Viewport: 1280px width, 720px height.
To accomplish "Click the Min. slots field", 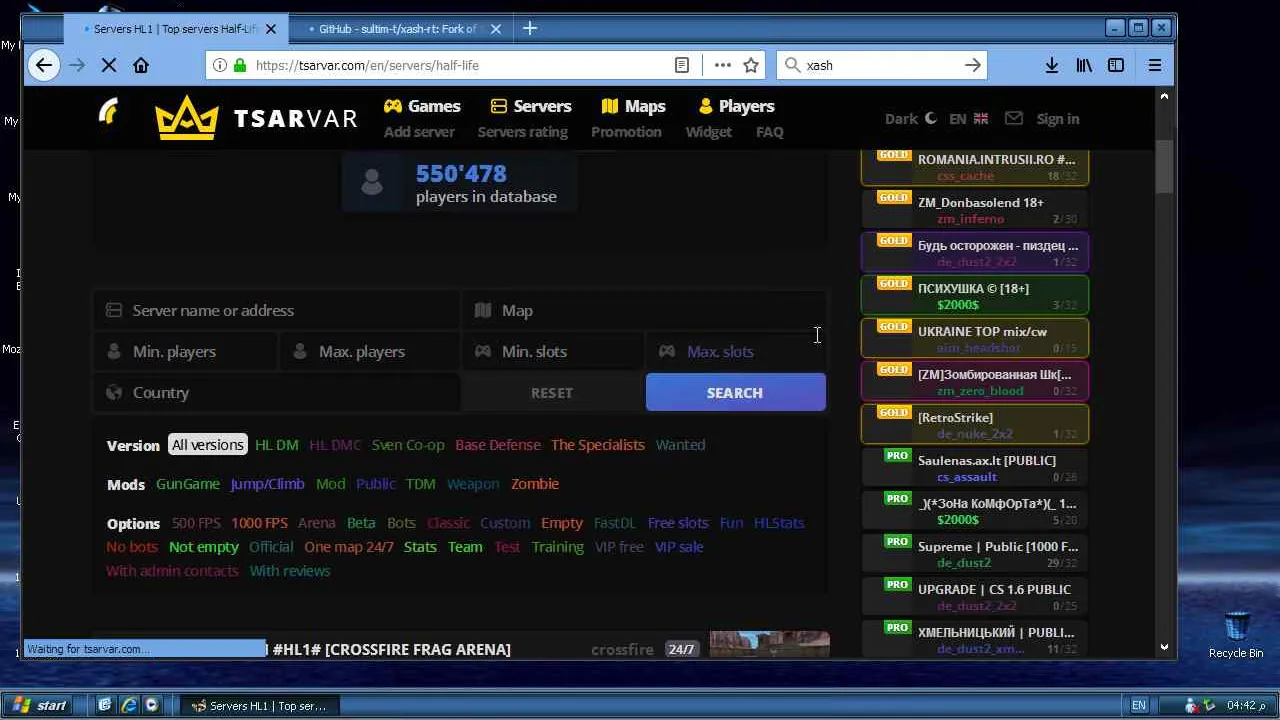I will pos(553,351).
